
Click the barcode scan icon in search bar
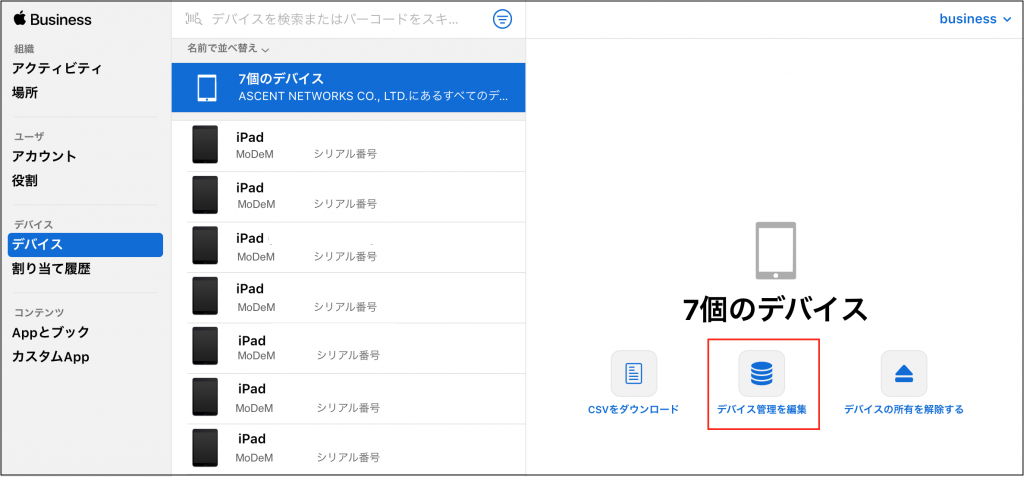click(194, 19)
